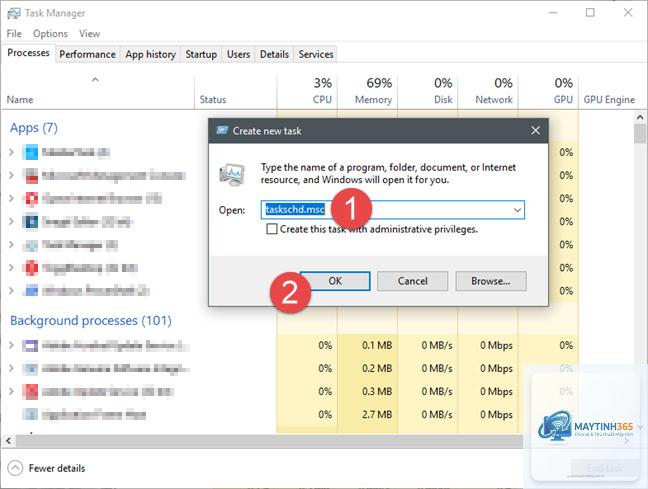Click the icon of the 2.7 MB background process

pos(30,414)
